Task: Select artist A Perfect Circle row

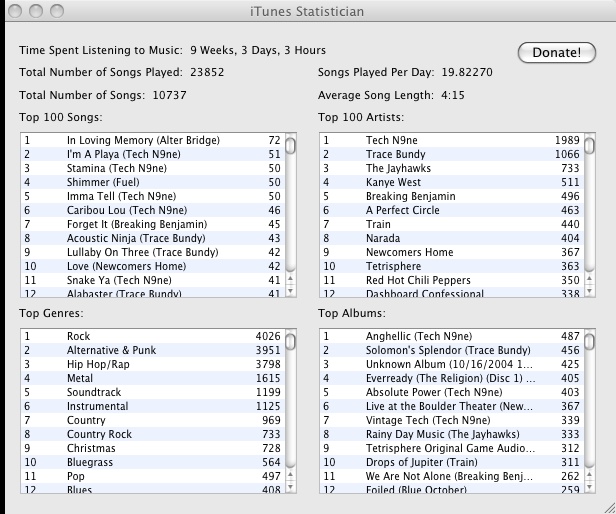Action: point(452,210)
